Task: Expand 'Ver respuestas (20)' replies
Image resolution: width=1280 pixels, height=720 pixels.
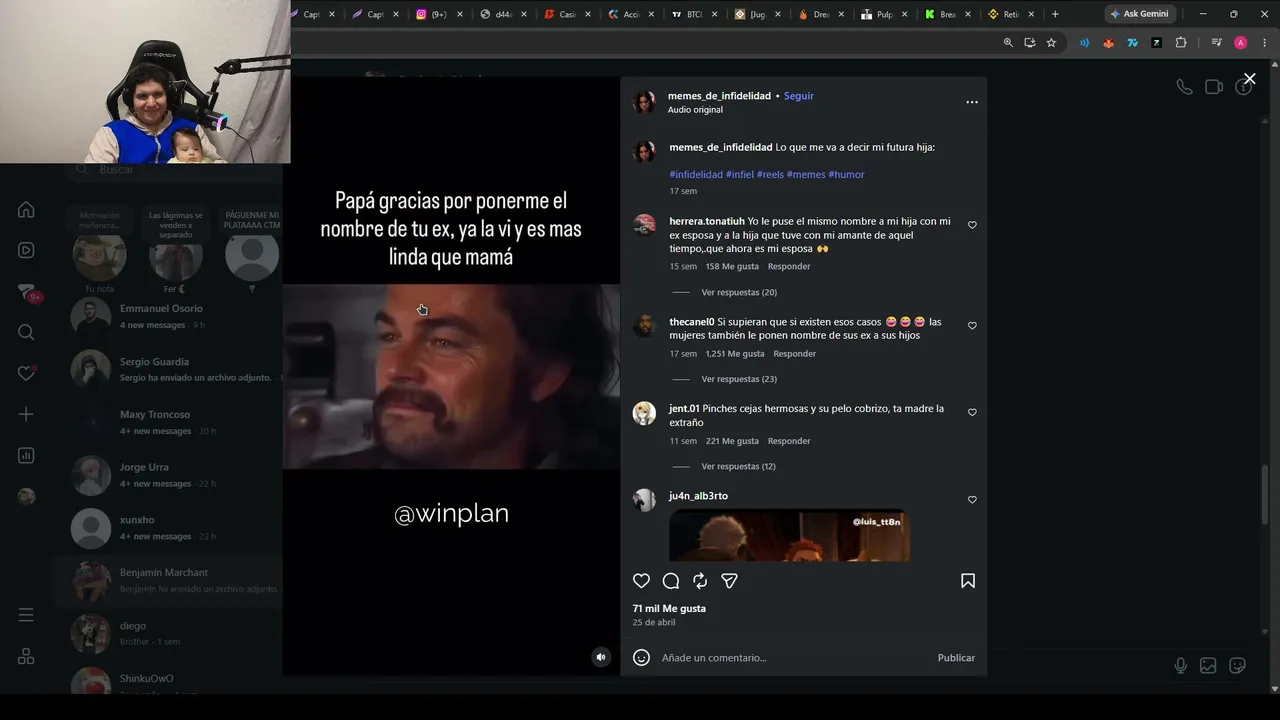Action: coord(739,293)
